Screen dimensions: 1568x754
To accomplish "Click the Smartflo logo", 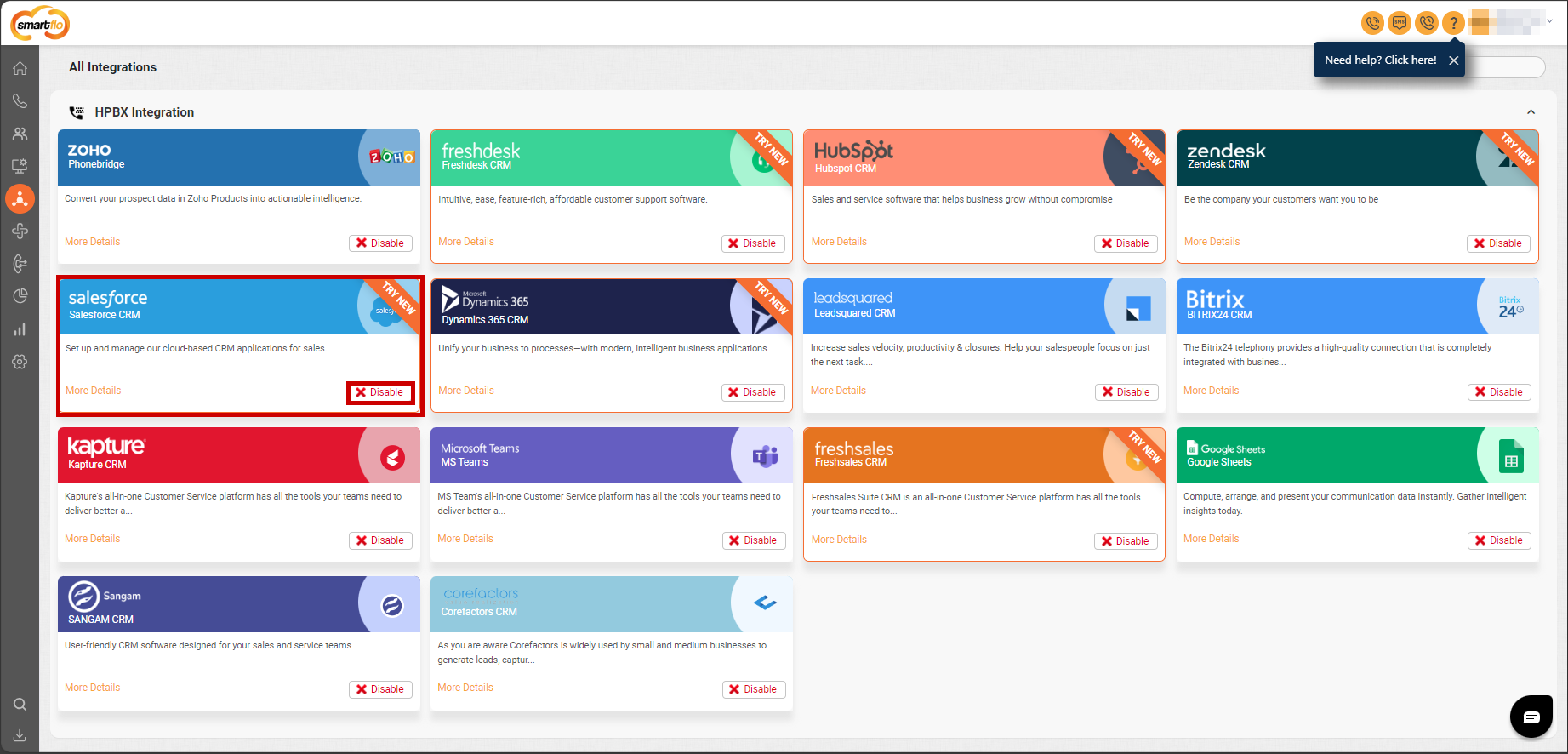I will coord(39,23).
